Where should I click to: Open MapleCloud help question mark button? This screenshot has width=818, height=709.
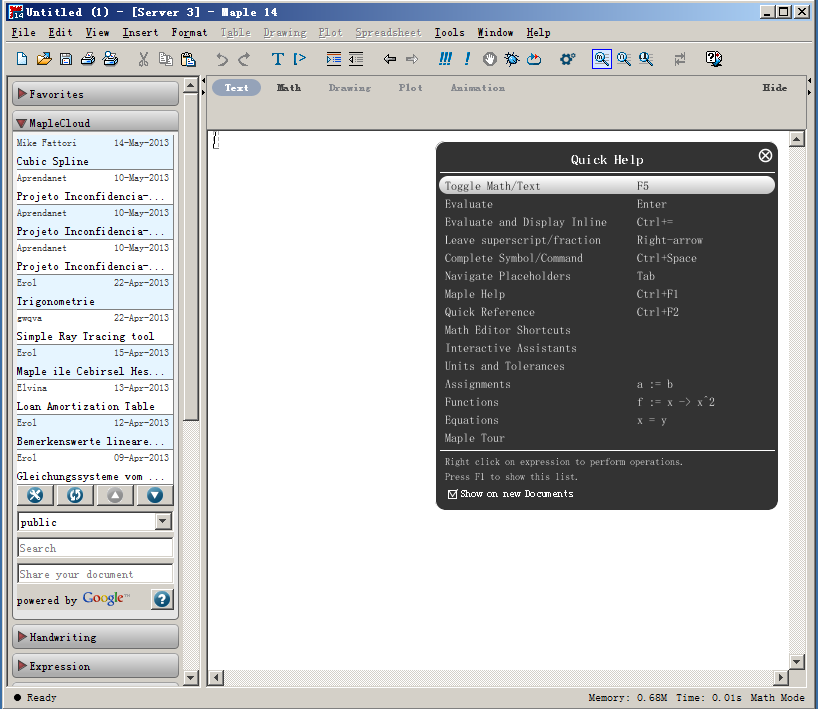(162, 599)
